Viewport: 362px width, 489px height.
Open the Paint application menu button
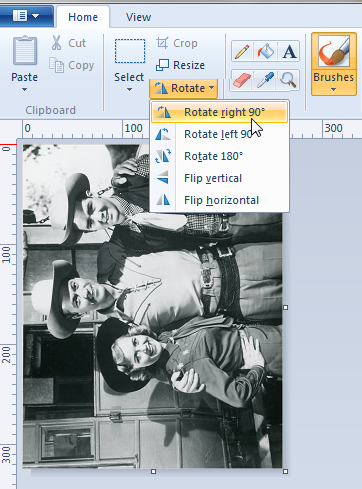[26, 16]
